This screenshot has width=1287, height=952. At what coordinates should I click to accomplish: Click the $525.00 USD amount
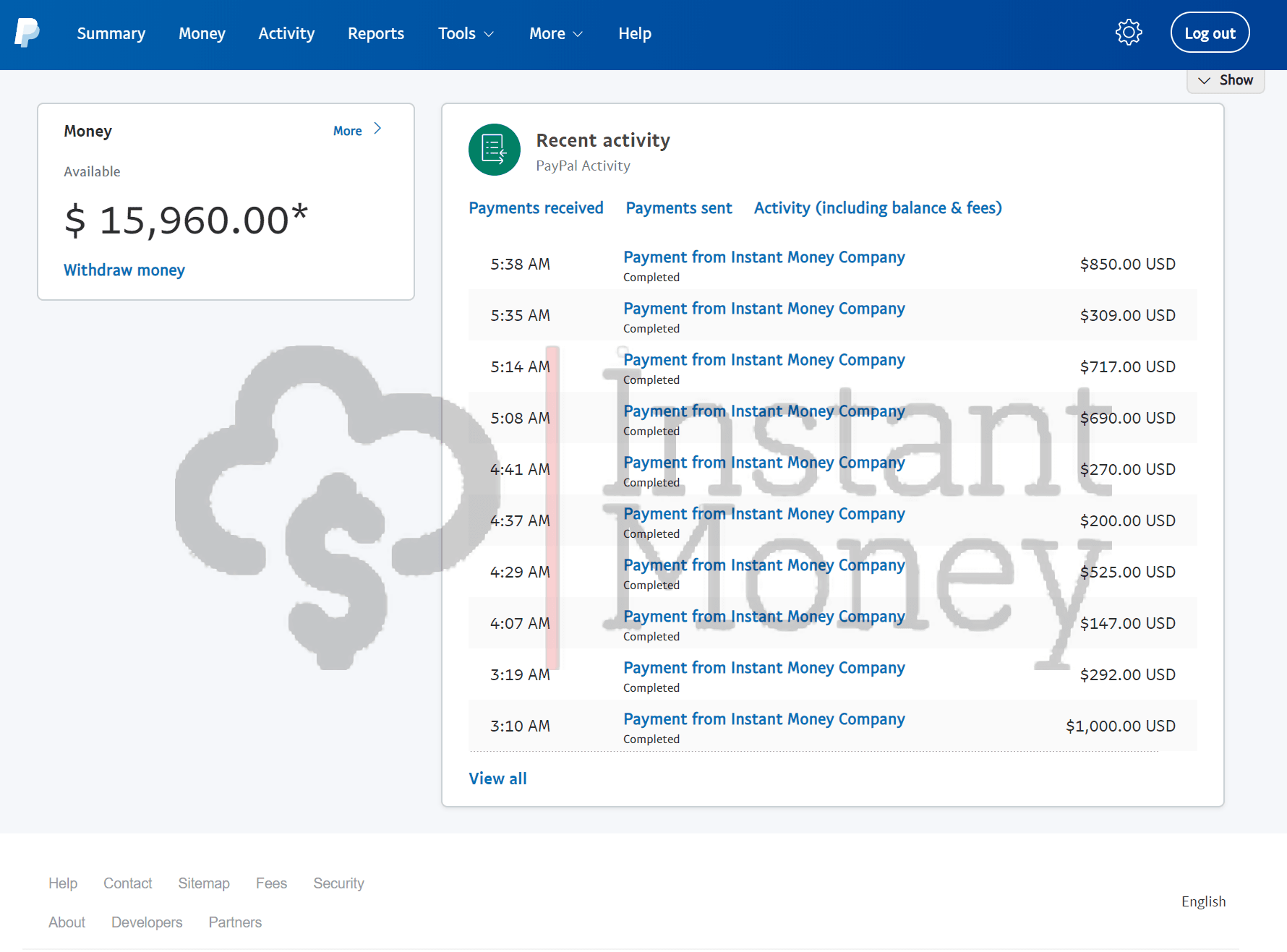click(1127, 572)
